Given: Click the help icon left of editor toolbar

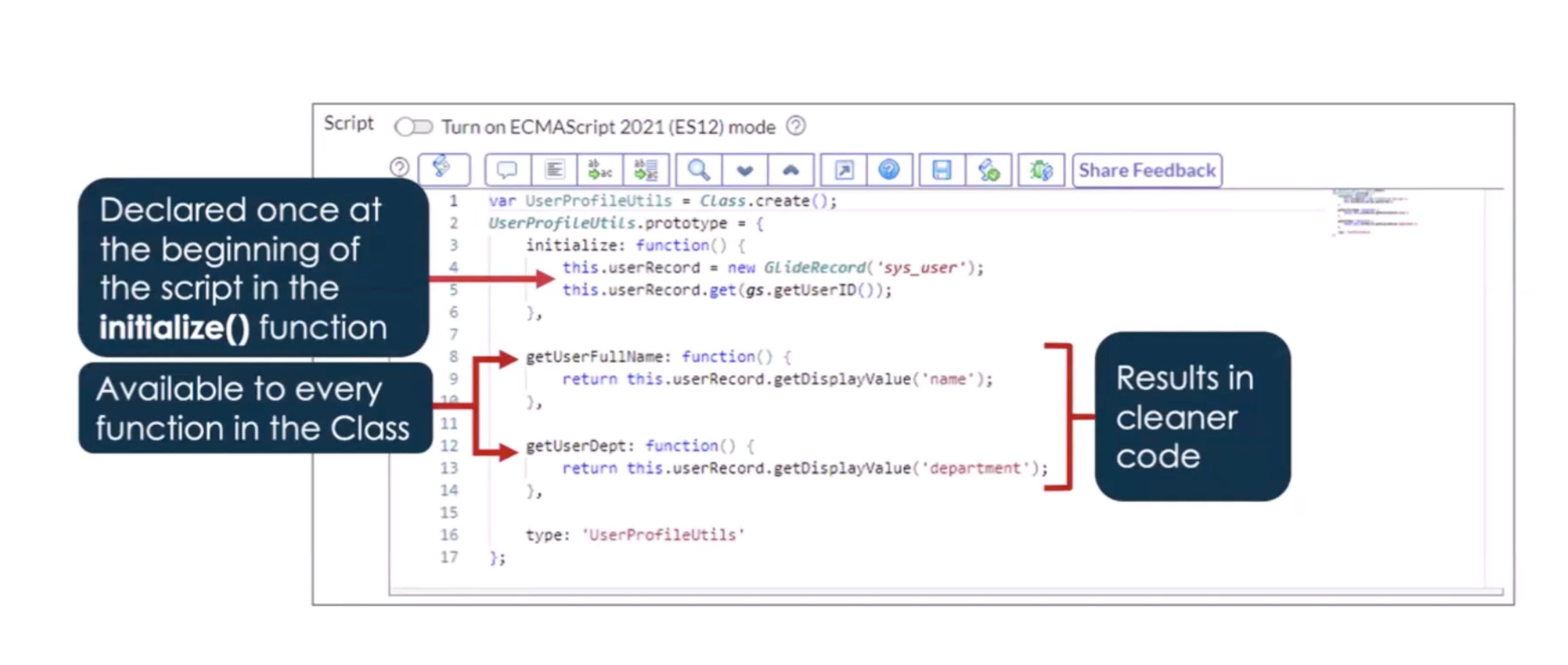Looking at the screenshot, I should coord(399,167).
